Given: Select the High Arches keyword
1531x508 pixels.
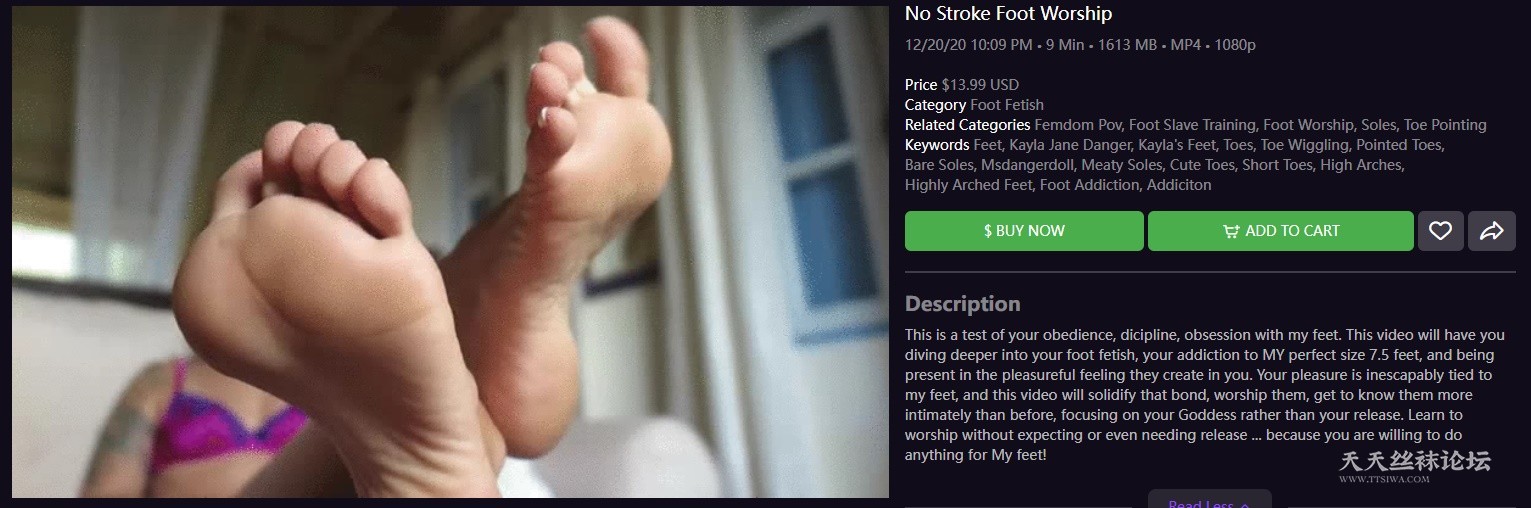Looking at the screenshot, I should pyautogui.click(x=1361, y=165).
